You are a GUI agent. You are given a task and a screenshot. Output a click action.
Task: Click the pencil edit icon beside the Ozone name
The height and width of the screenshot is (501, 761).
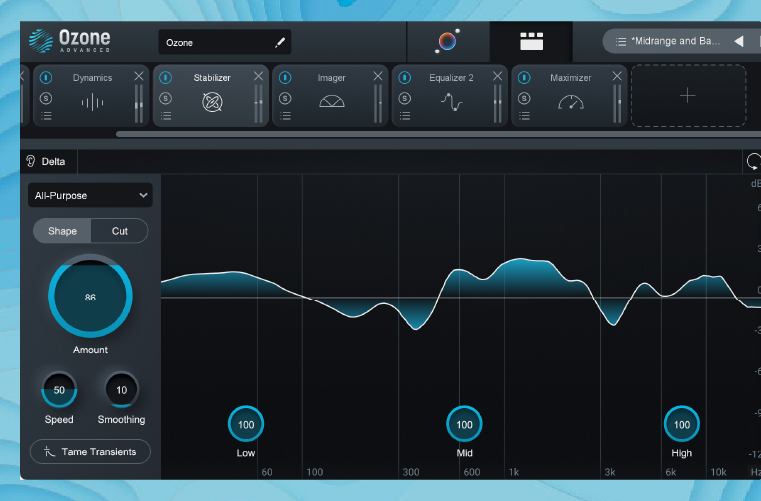click(x=280, y=43)
